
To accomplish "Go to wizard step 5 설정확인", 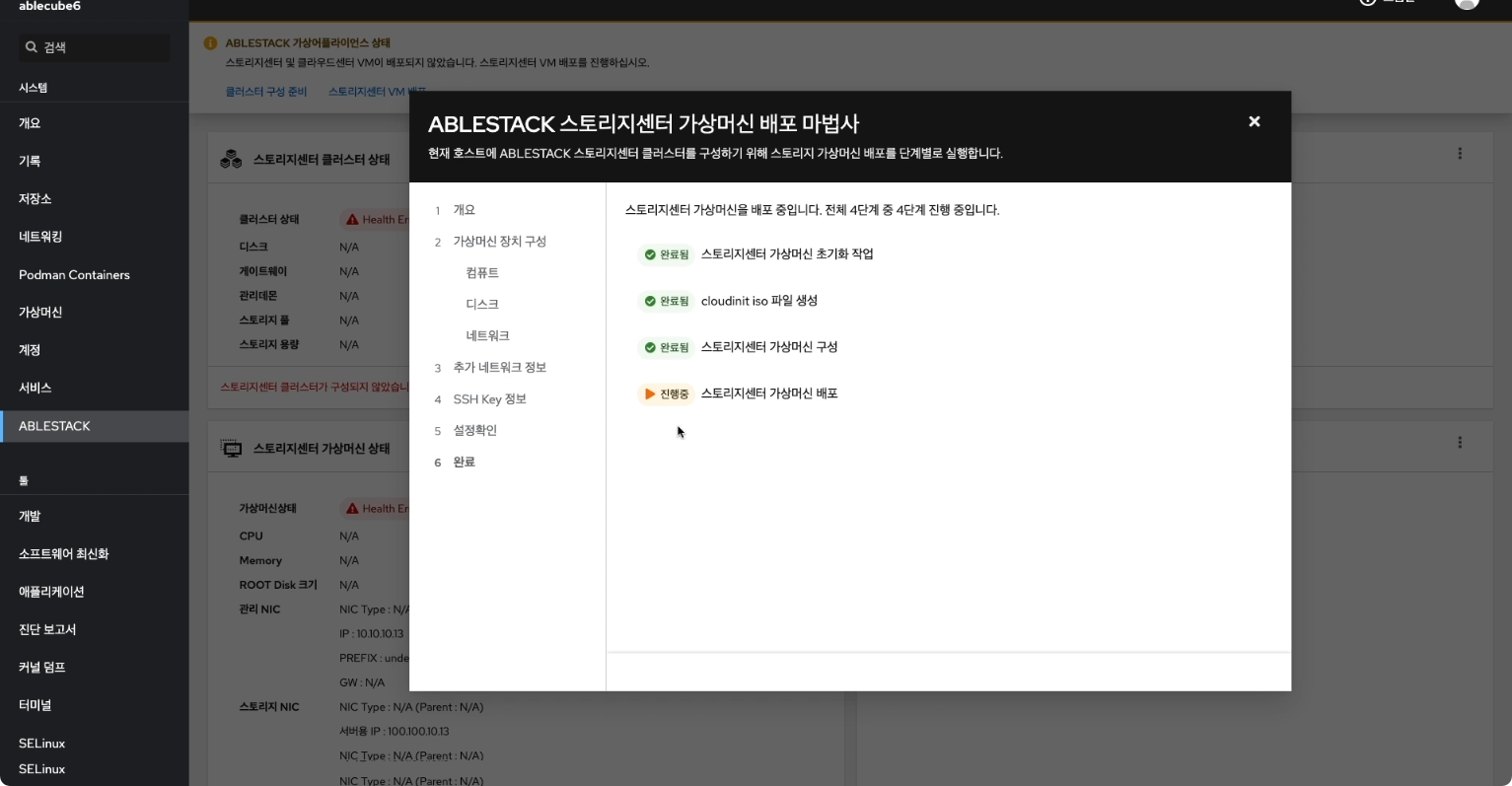I will tap(474, 431).
